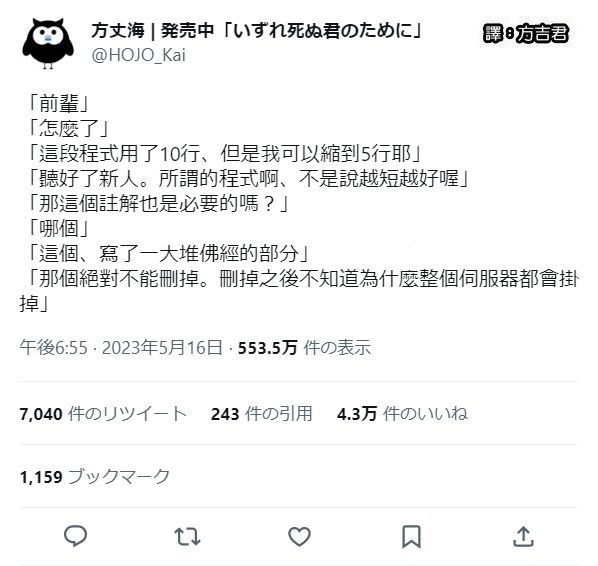Click the line mentioning 佛經的部分
Image resolution: width=598 pixels, height=566 pixels.
[x=169, y=254]
